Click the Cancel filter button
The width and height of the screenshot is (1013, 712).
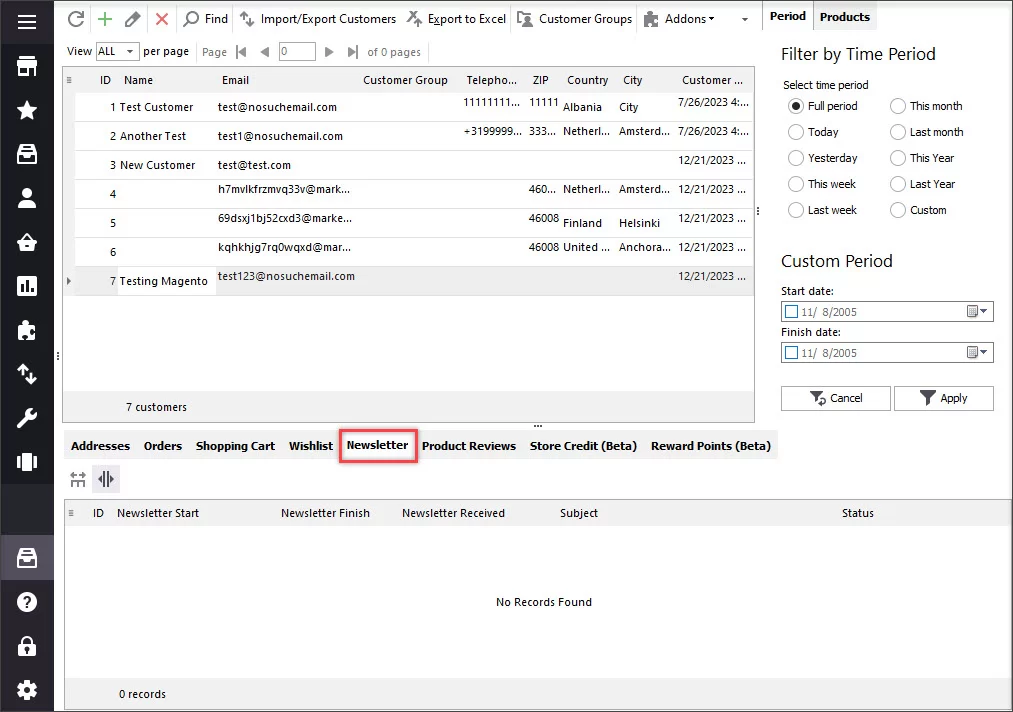(x=835, y=398)
